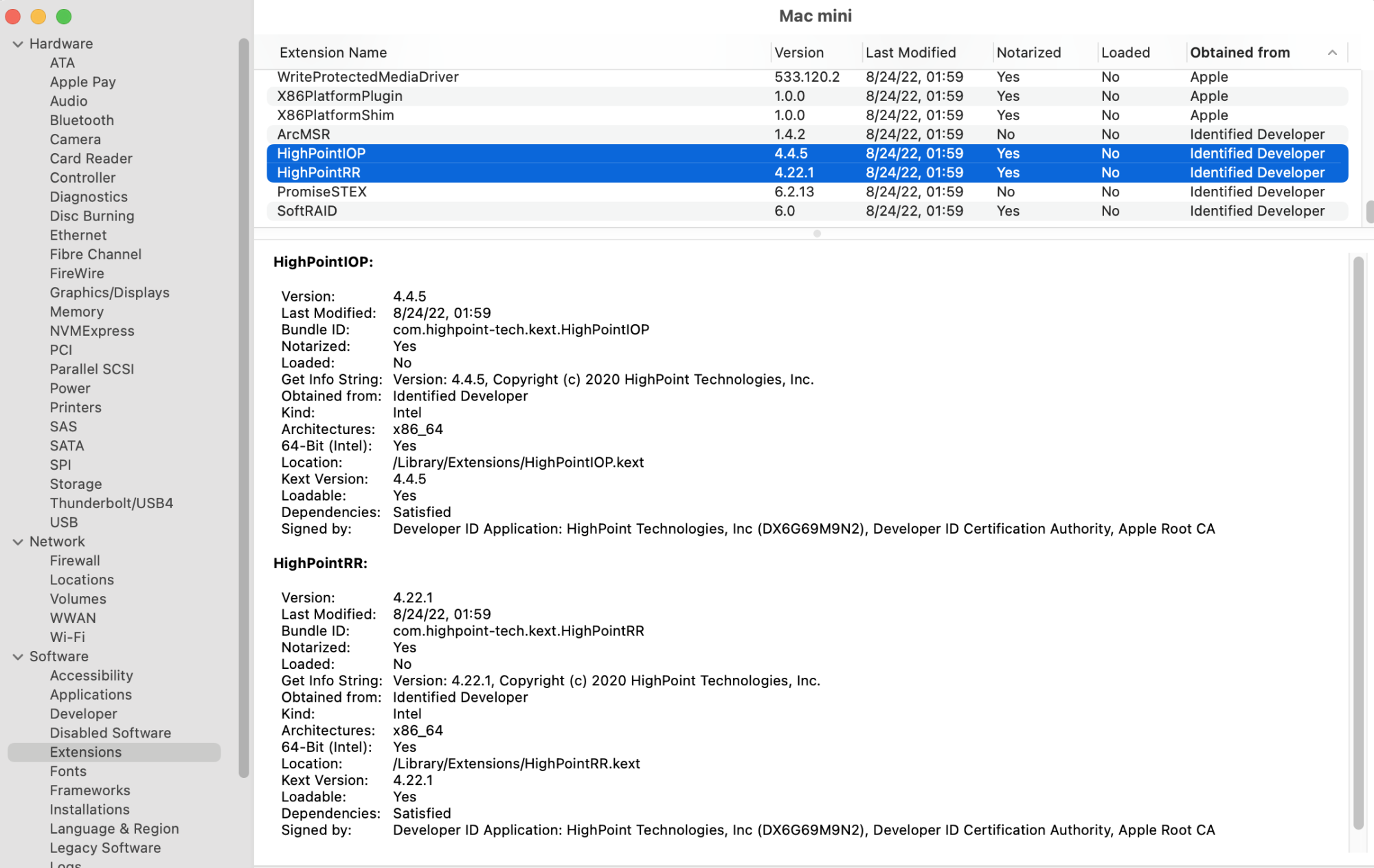Viewport: 1374px width, 868px height.
Task: Sort table by Obtained from column
Action: click(1240, 53)
